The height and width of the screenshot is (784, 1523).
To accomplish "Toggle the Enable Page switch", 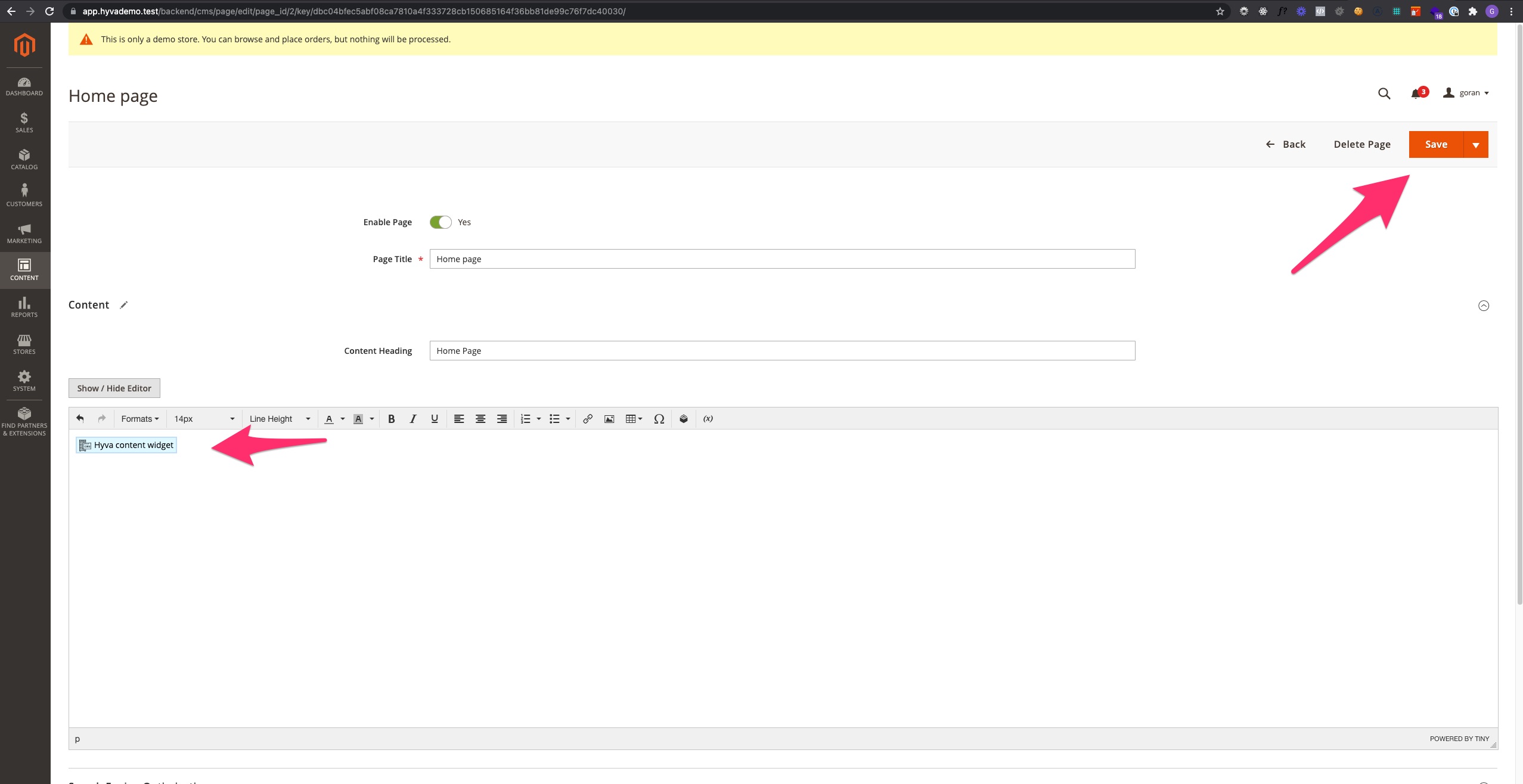I will point(441,222).
